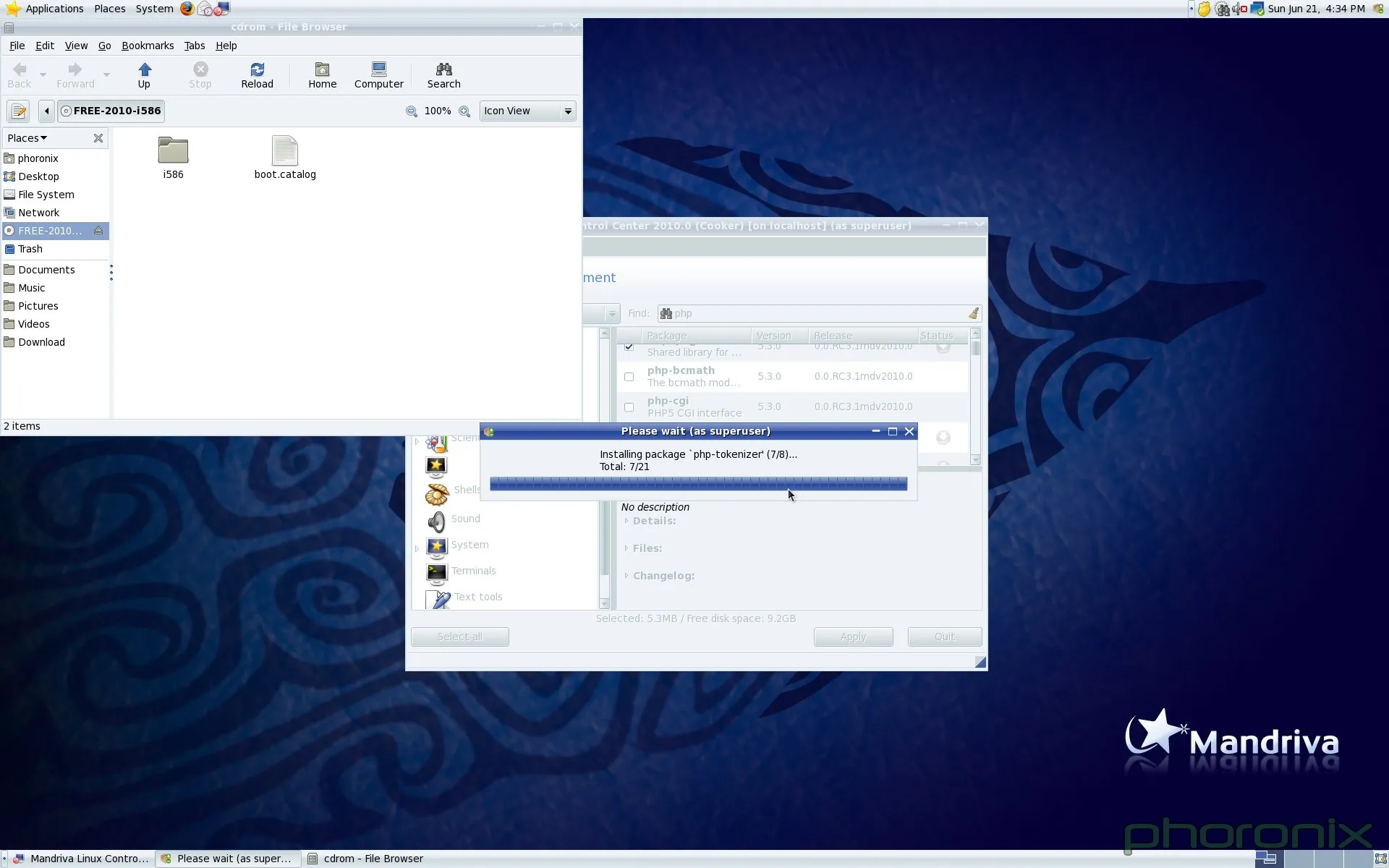Zoom in in the File Browser

pyautogui.click(x=464, y=111)
